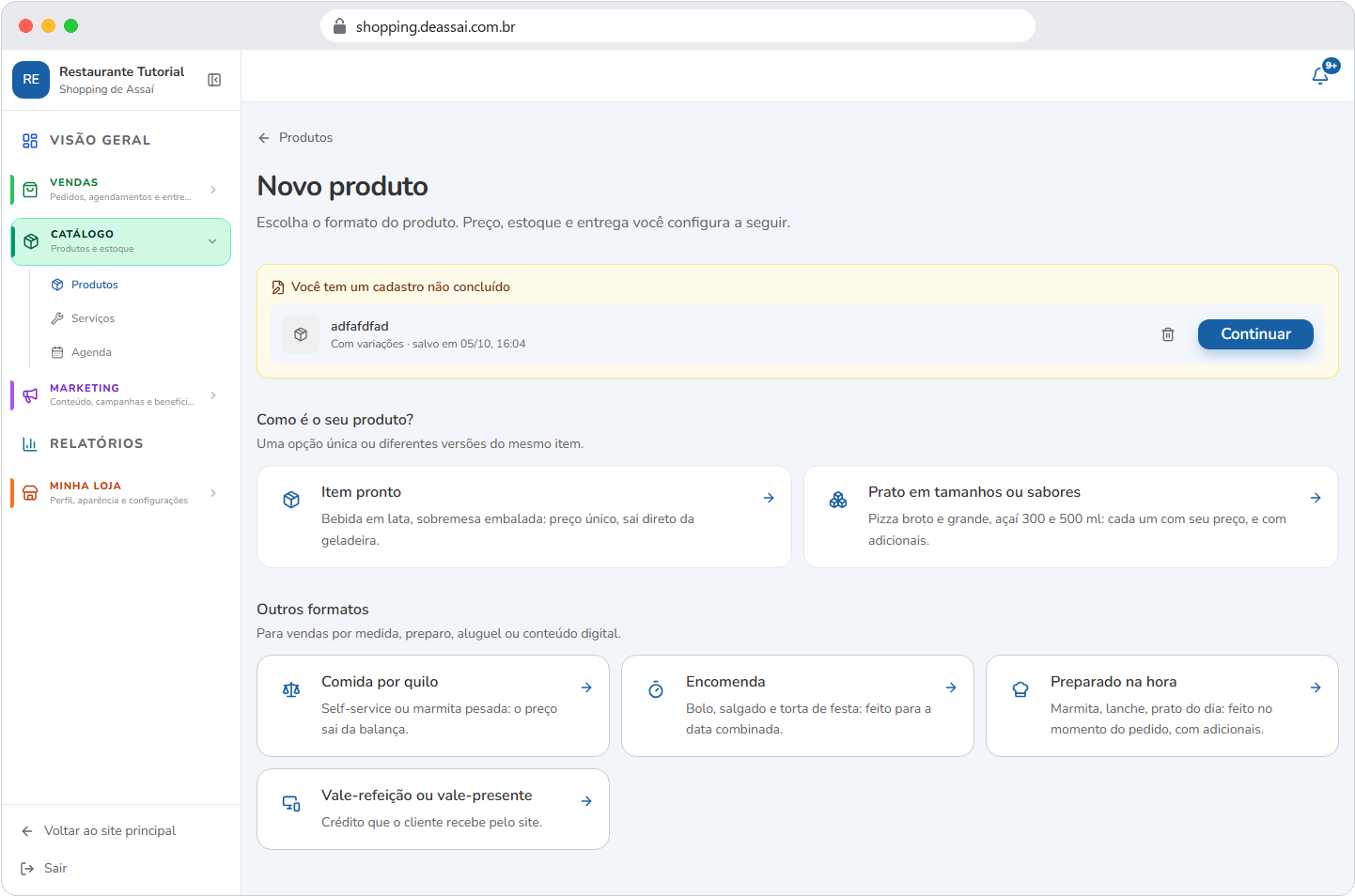Click the back arrow beside Produtos
The width and height of the screenshot is (1355, 896).
tap(264, 138)
